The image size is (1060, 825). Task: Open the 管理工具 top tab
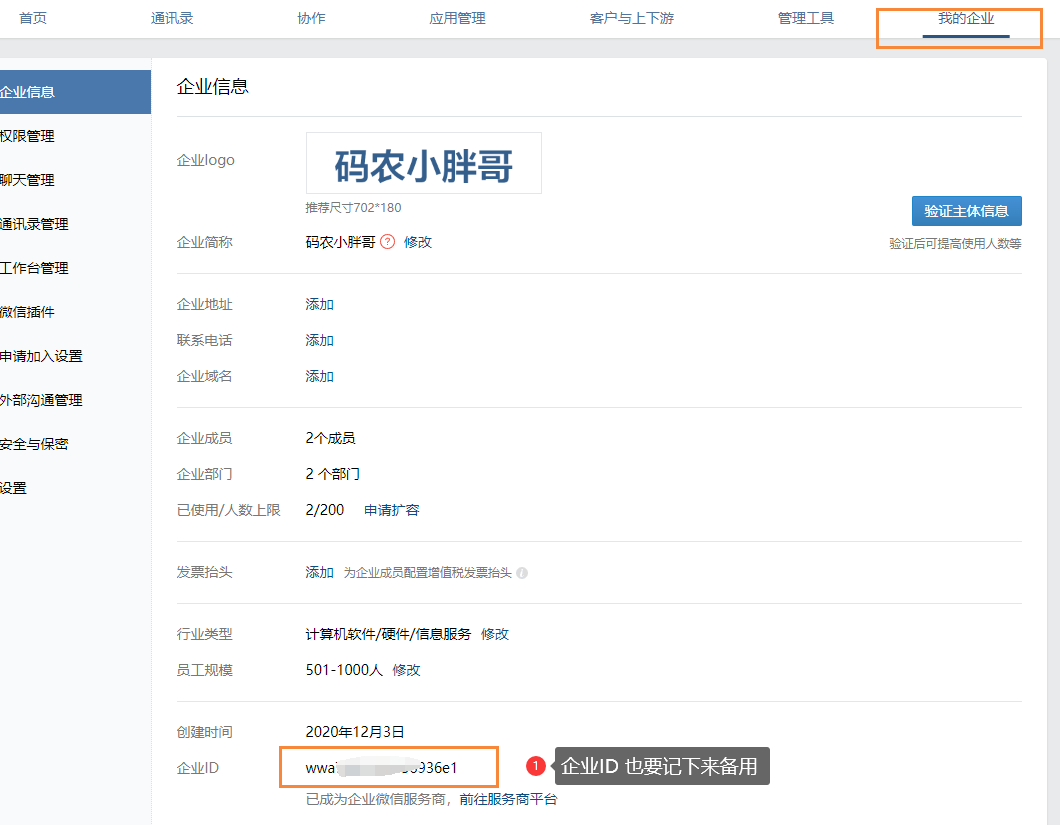(806, 18)
